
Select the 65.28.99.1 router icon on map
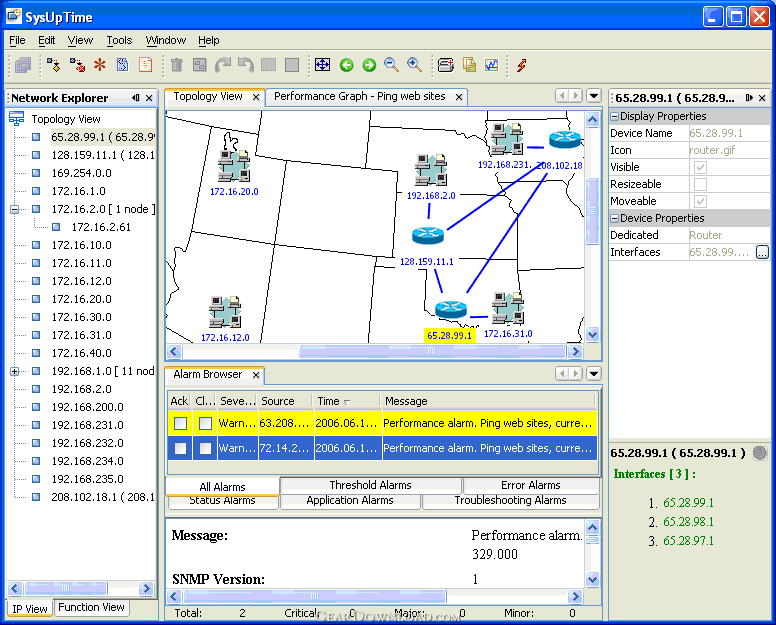point(451,309)
